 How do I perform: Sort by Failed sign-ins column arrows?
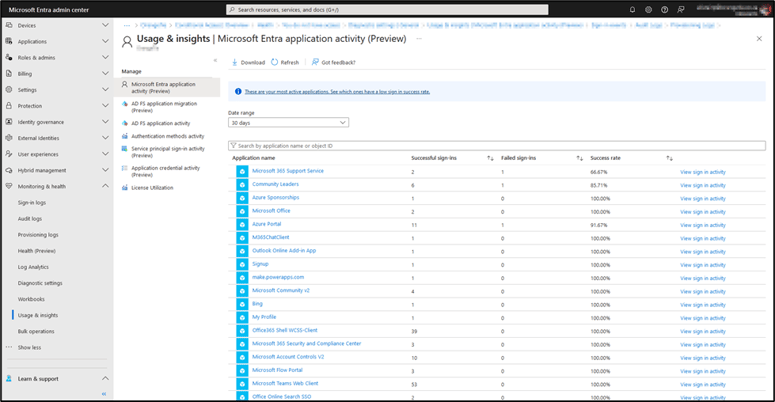click(x=580, y=158)
